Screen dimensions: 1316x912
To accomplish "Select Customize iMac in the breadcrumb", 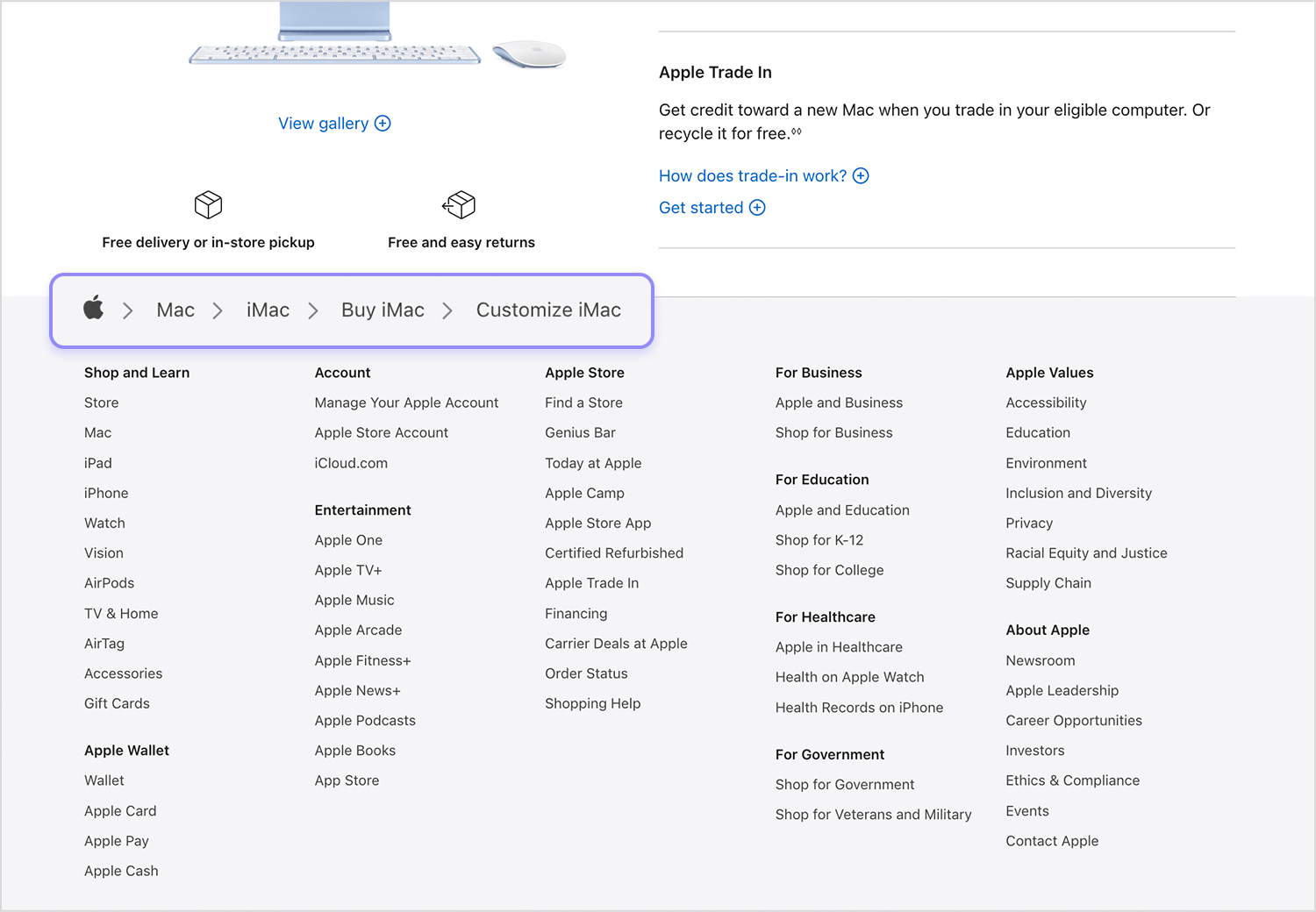I will tap(548, 310).
